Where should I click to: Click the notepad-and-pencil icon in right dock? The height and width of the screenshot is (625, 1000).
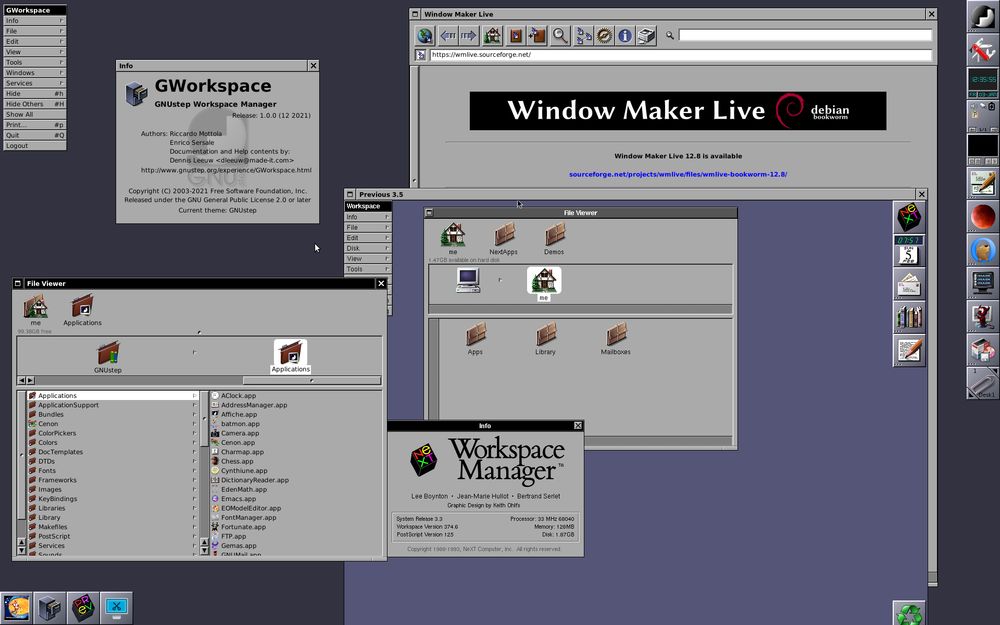pos(983,183)
